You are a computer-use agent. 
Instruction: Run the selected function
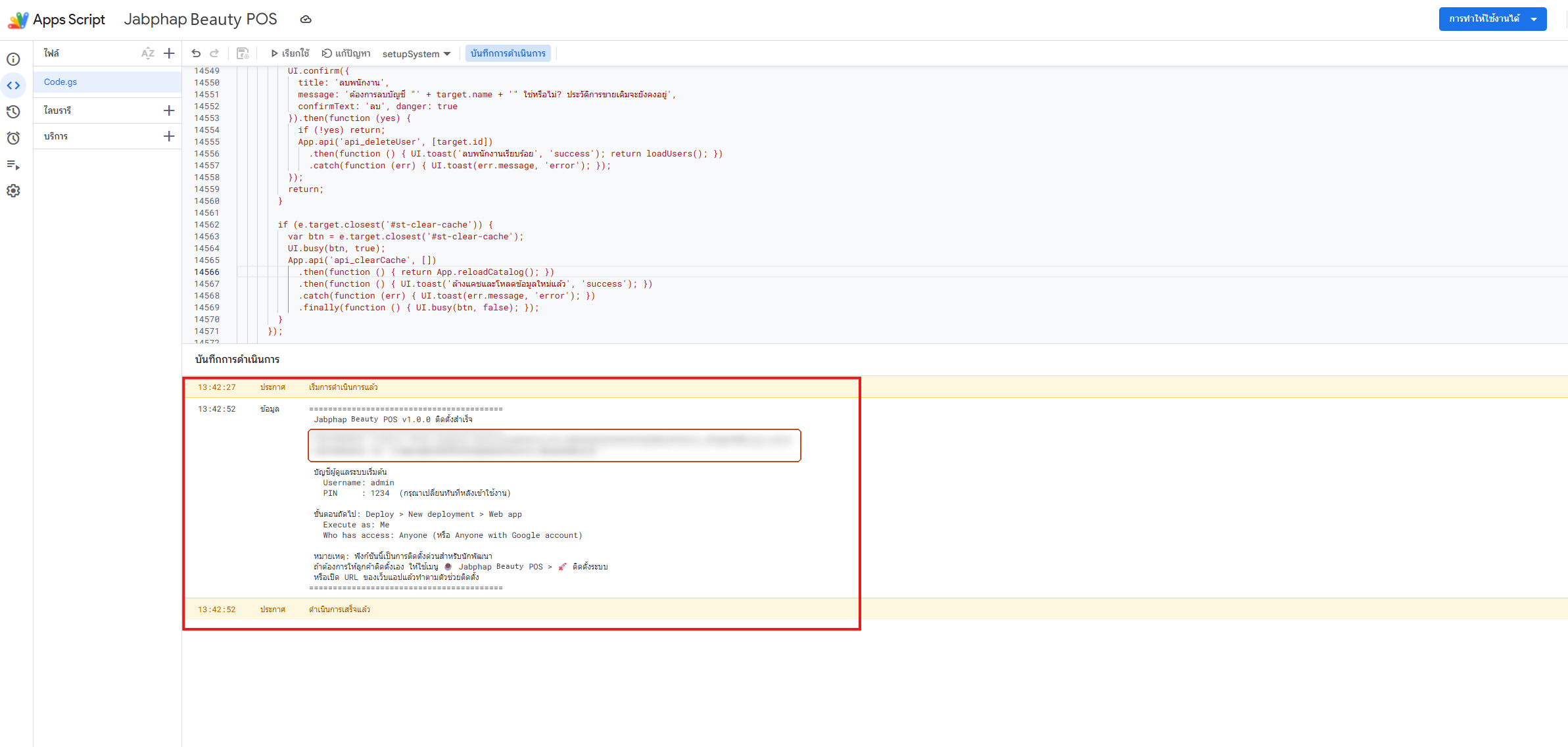[x=290, y=53]
